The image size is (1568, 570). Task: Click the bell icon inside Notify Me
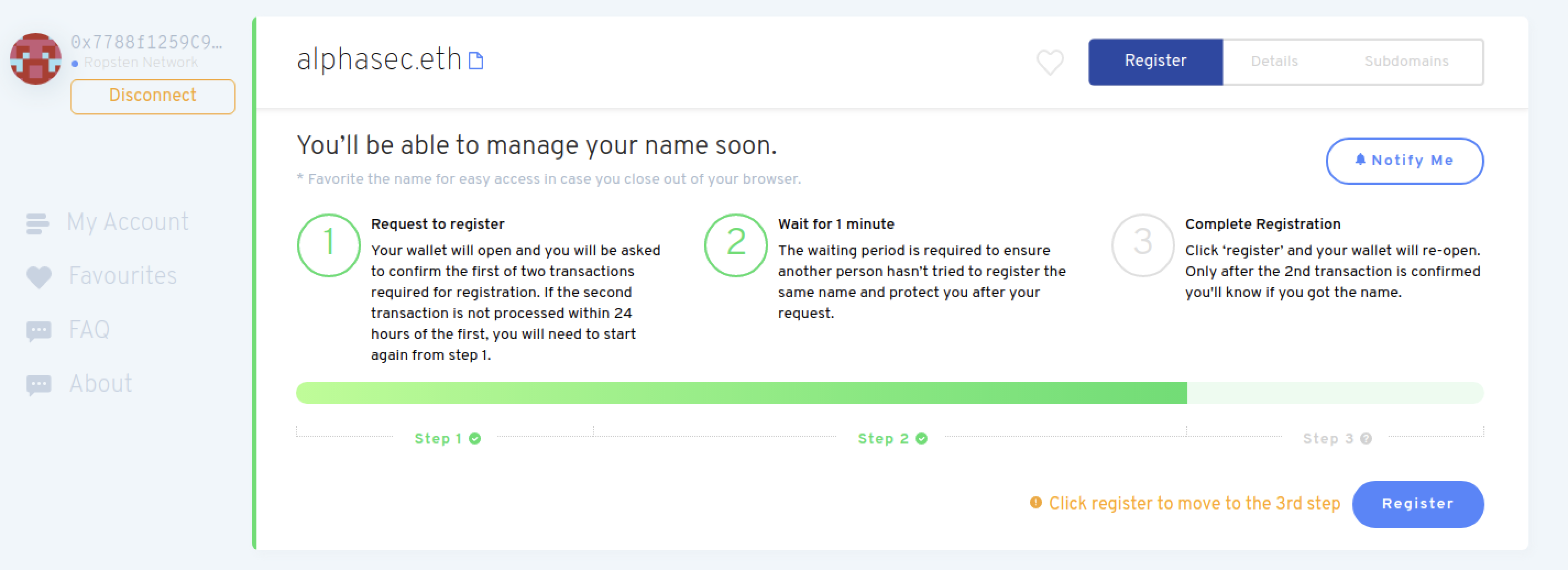(x=1361, y=160)
